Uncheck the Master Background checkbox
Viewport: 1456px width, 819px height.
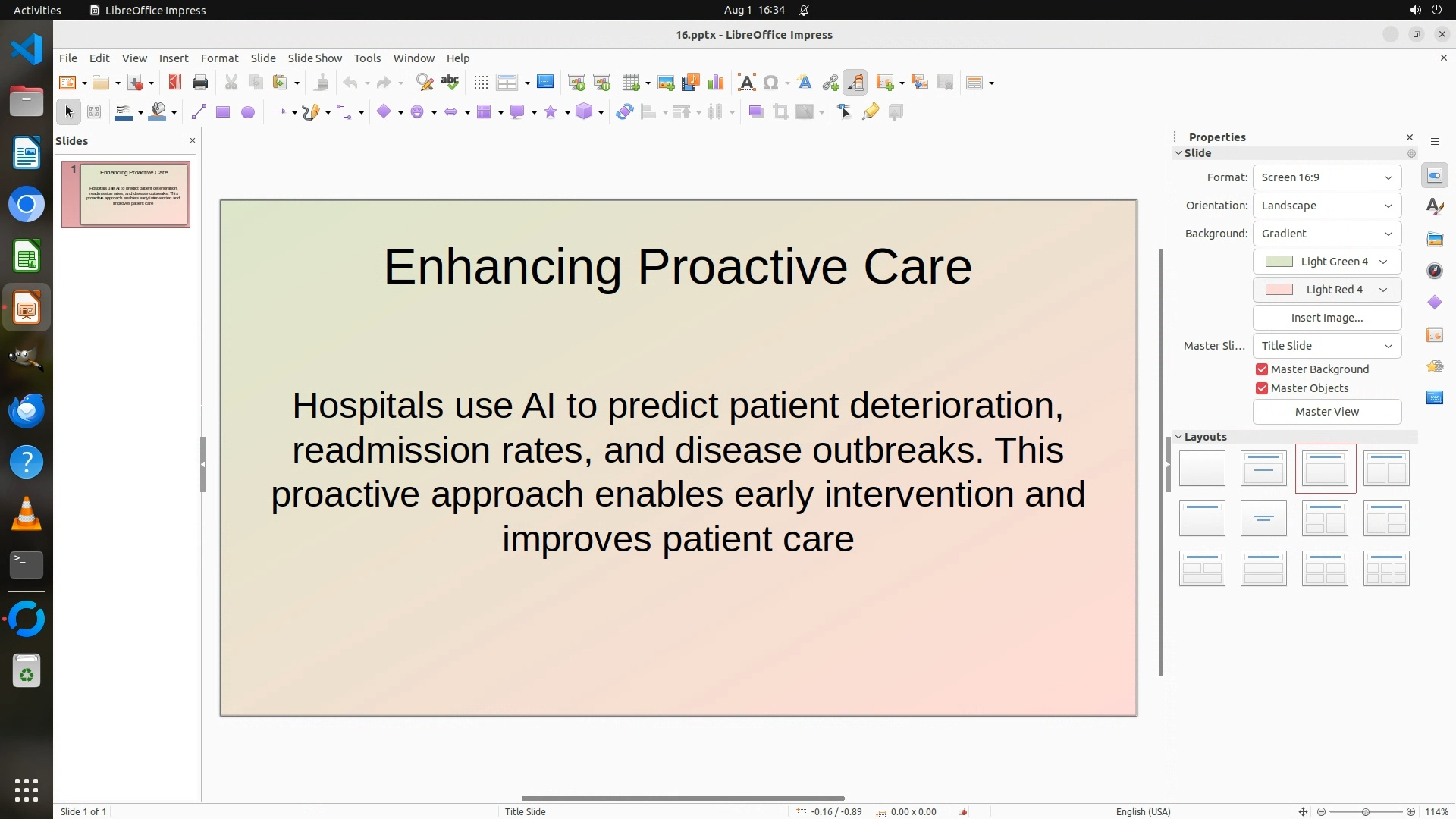tap(1262, 369)
